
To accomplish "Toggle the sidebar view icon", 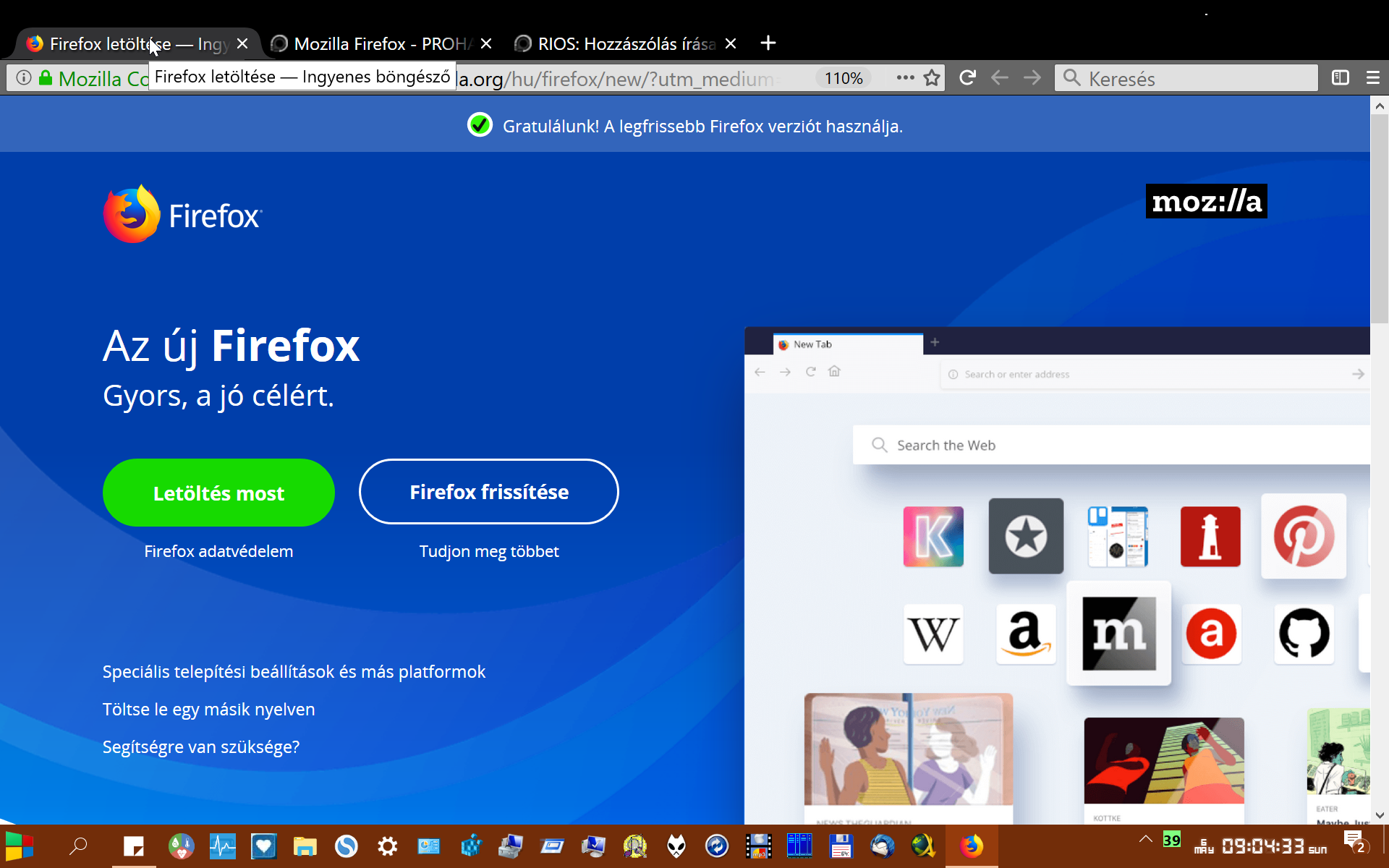I will [x=1340, y=78].
